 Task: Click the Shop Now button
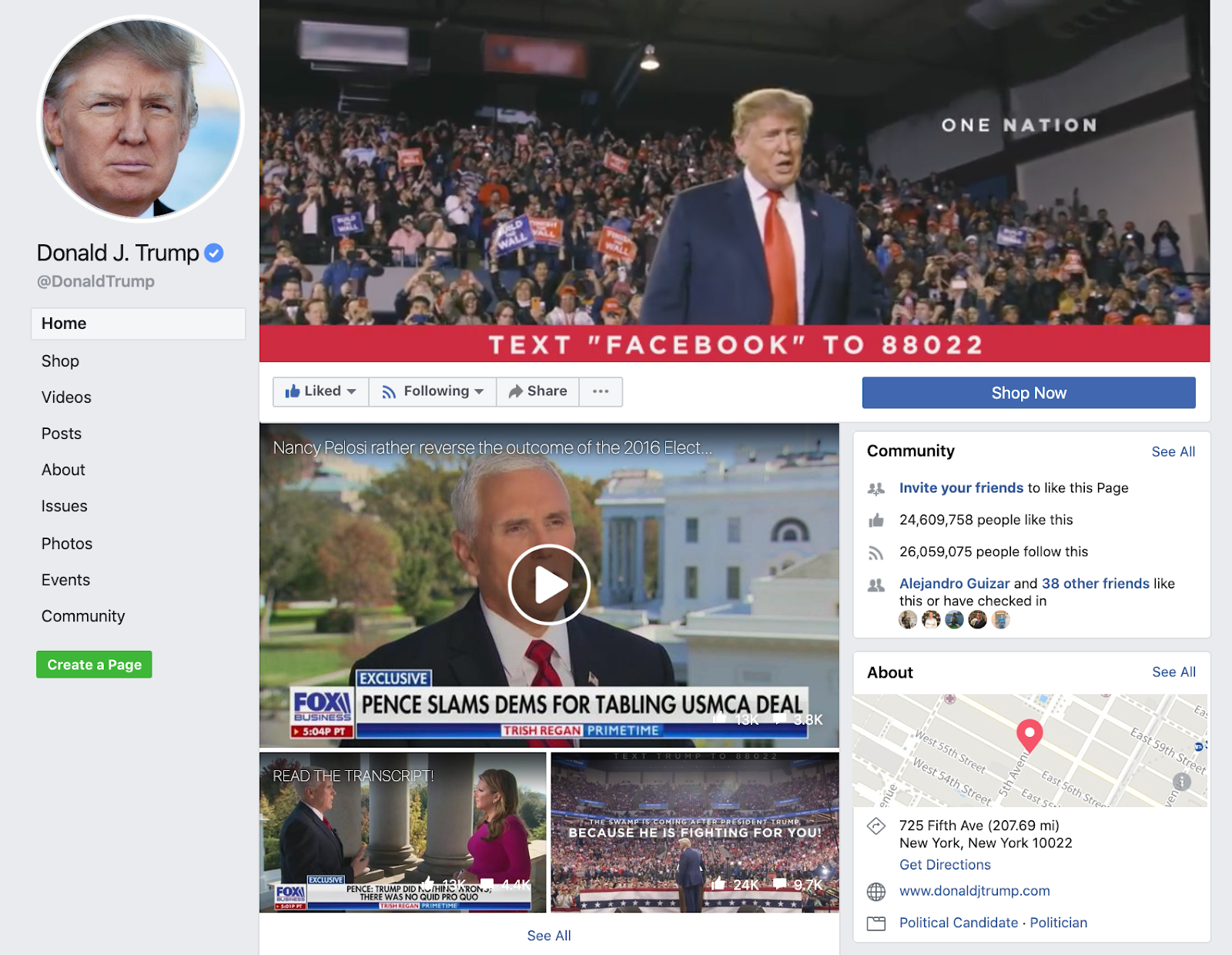pos(1029,393)
